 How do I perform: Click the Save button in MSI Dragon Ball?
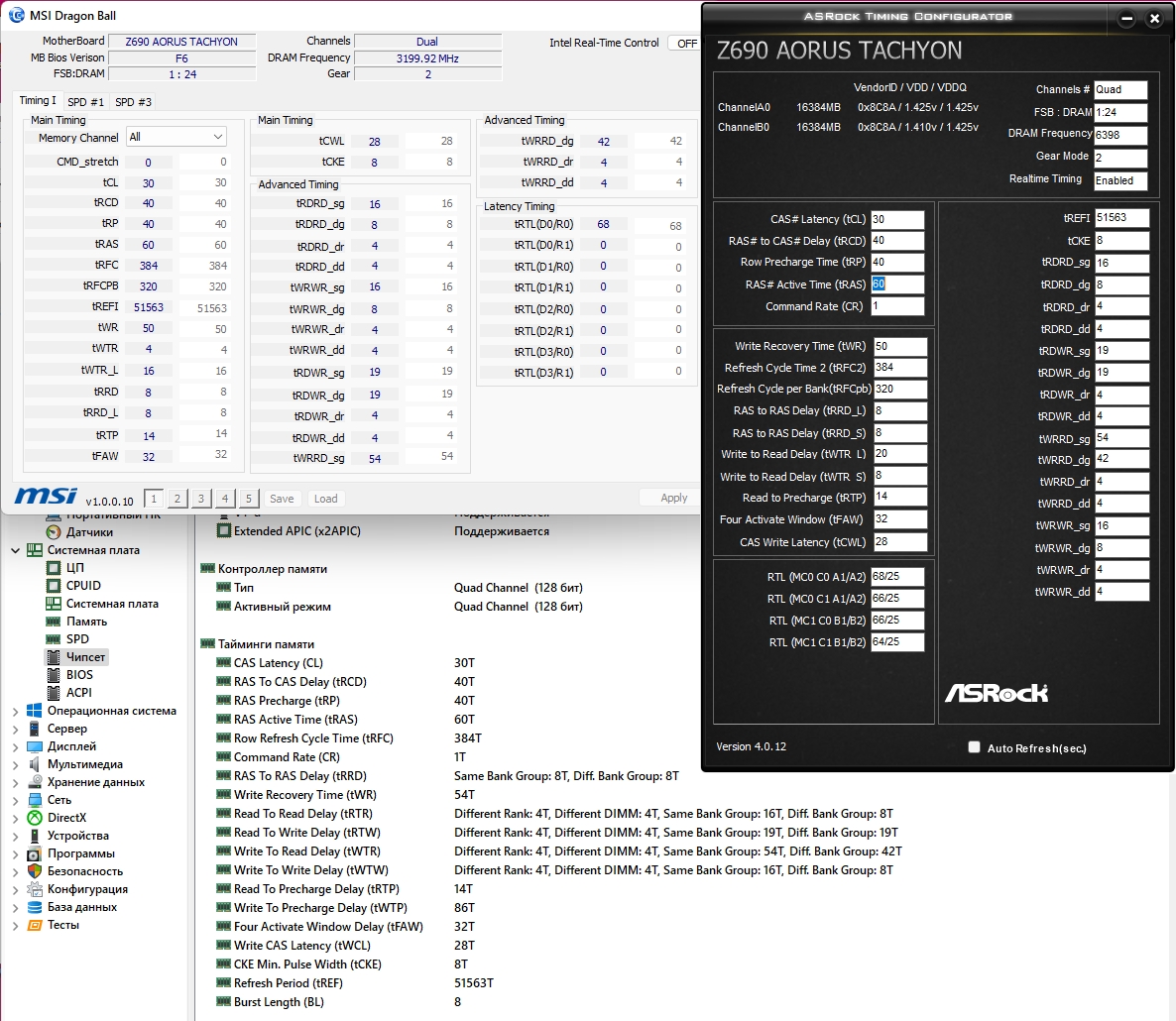[282, 499]
